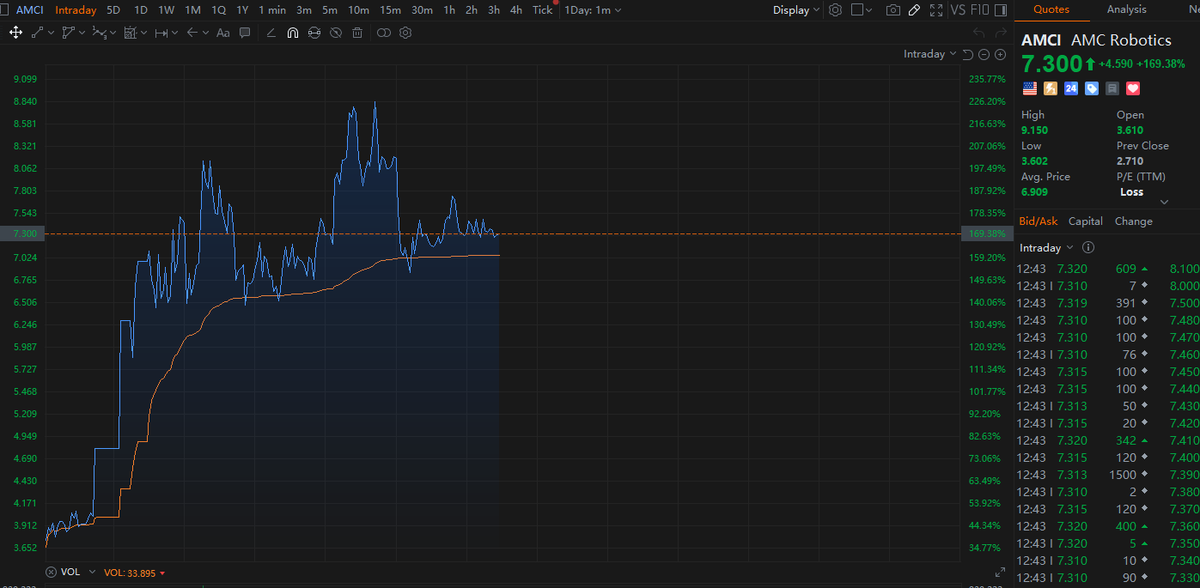This screenshot has width=1200, height=588.
Task: Expand more quote details chevron
Action: [1163, 201]
